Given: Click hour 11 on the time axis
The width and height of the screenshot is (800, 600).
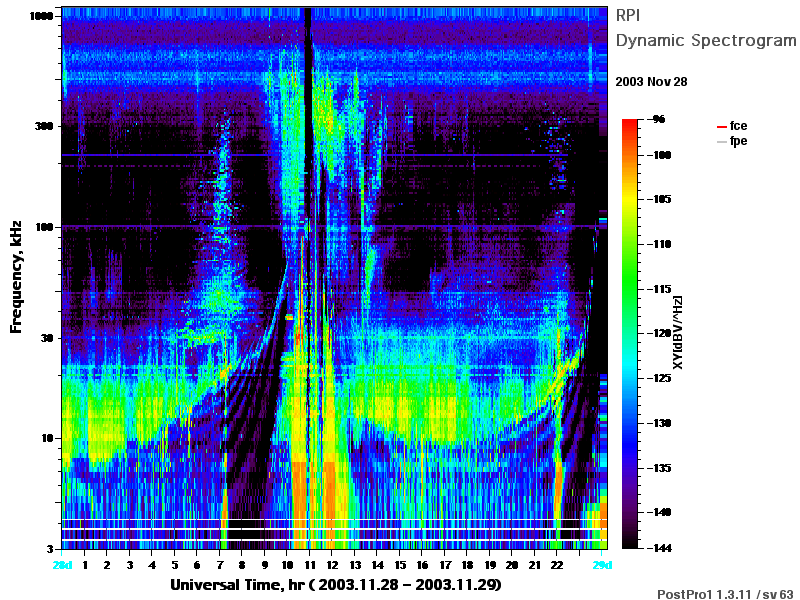Looking at the screenshot, I should coord(310,565).
